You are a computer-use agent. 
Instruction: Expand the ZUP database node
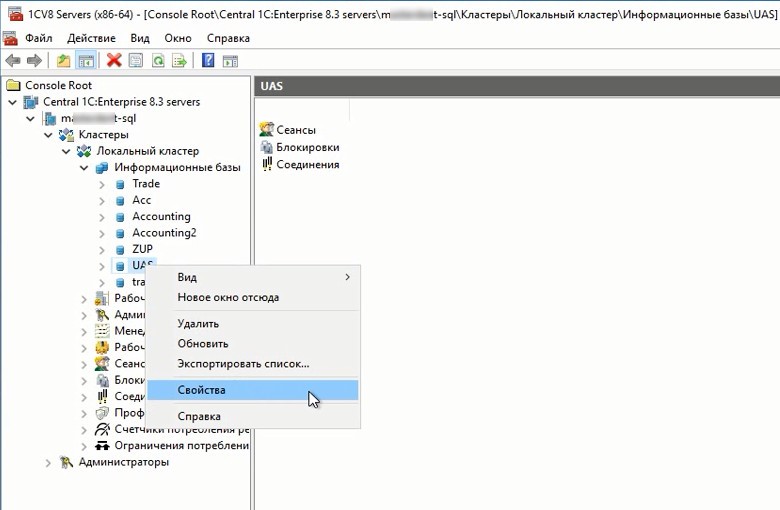102,250
